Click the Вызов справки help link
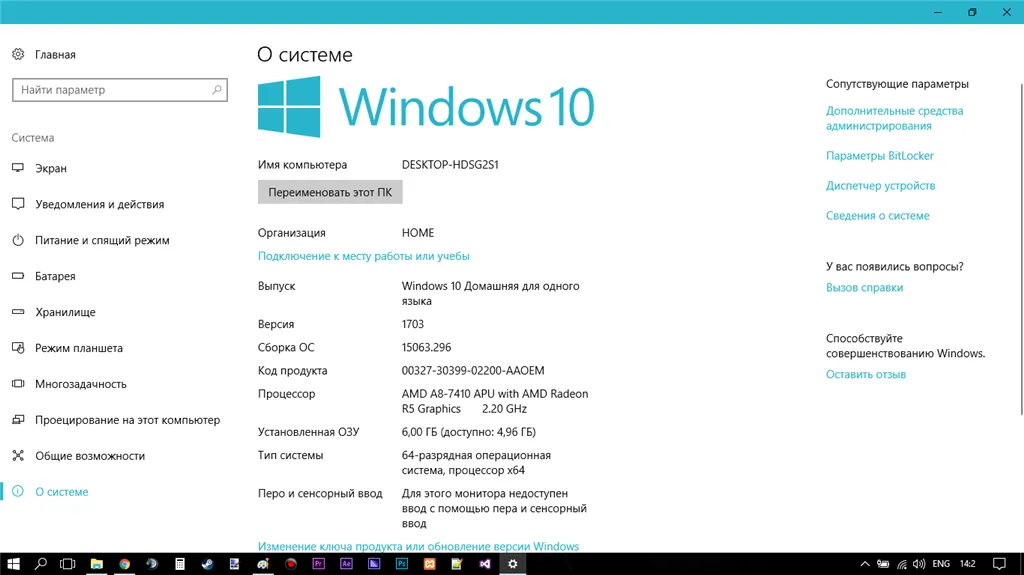This screenshot has width=1024, height=575. click(x=864, y=288)
